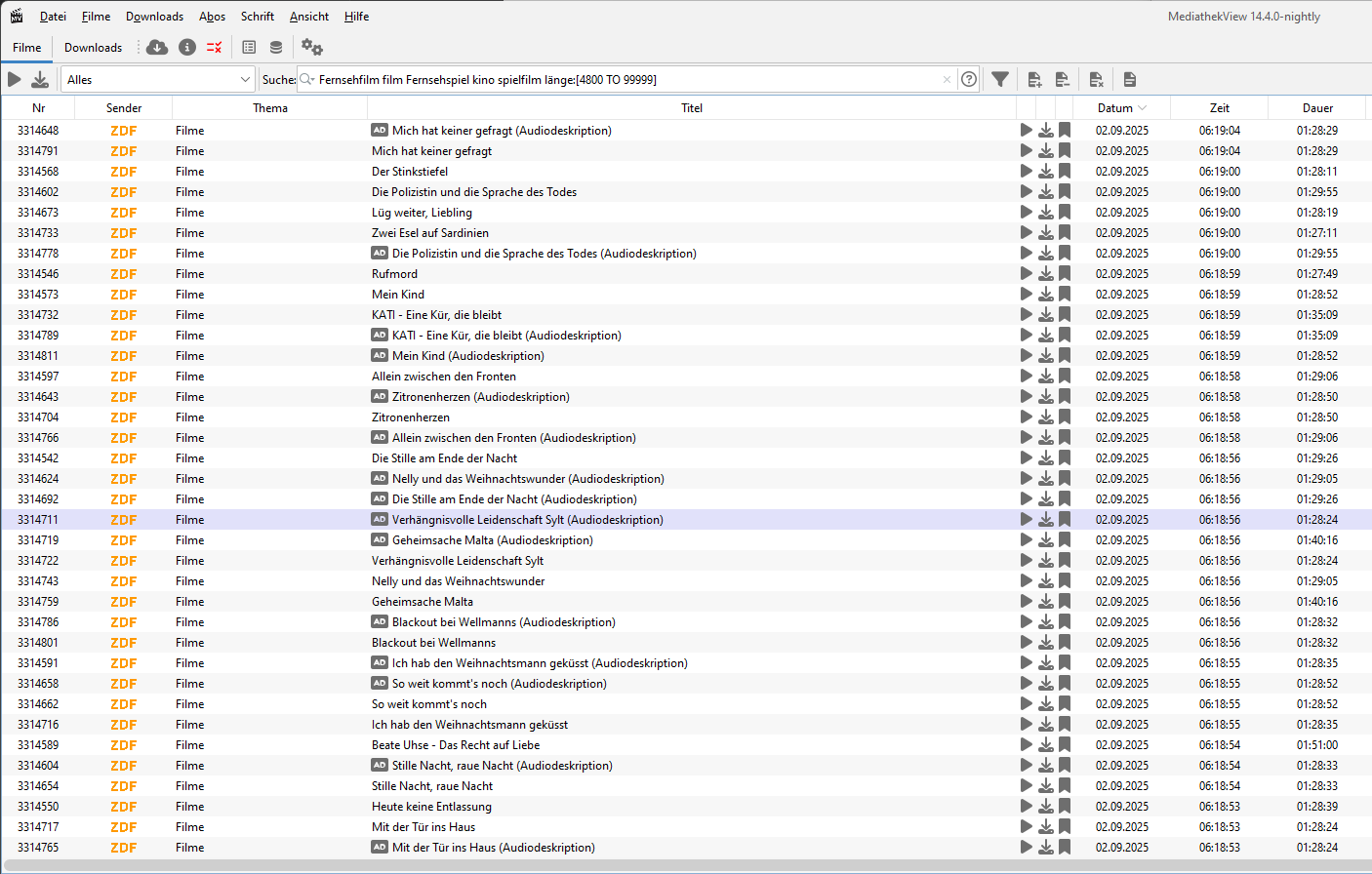Image resolution: width=1372 pixels, height=874 pixels.
Task: Open the Abos menu
Action: click(x=212, y=17)
